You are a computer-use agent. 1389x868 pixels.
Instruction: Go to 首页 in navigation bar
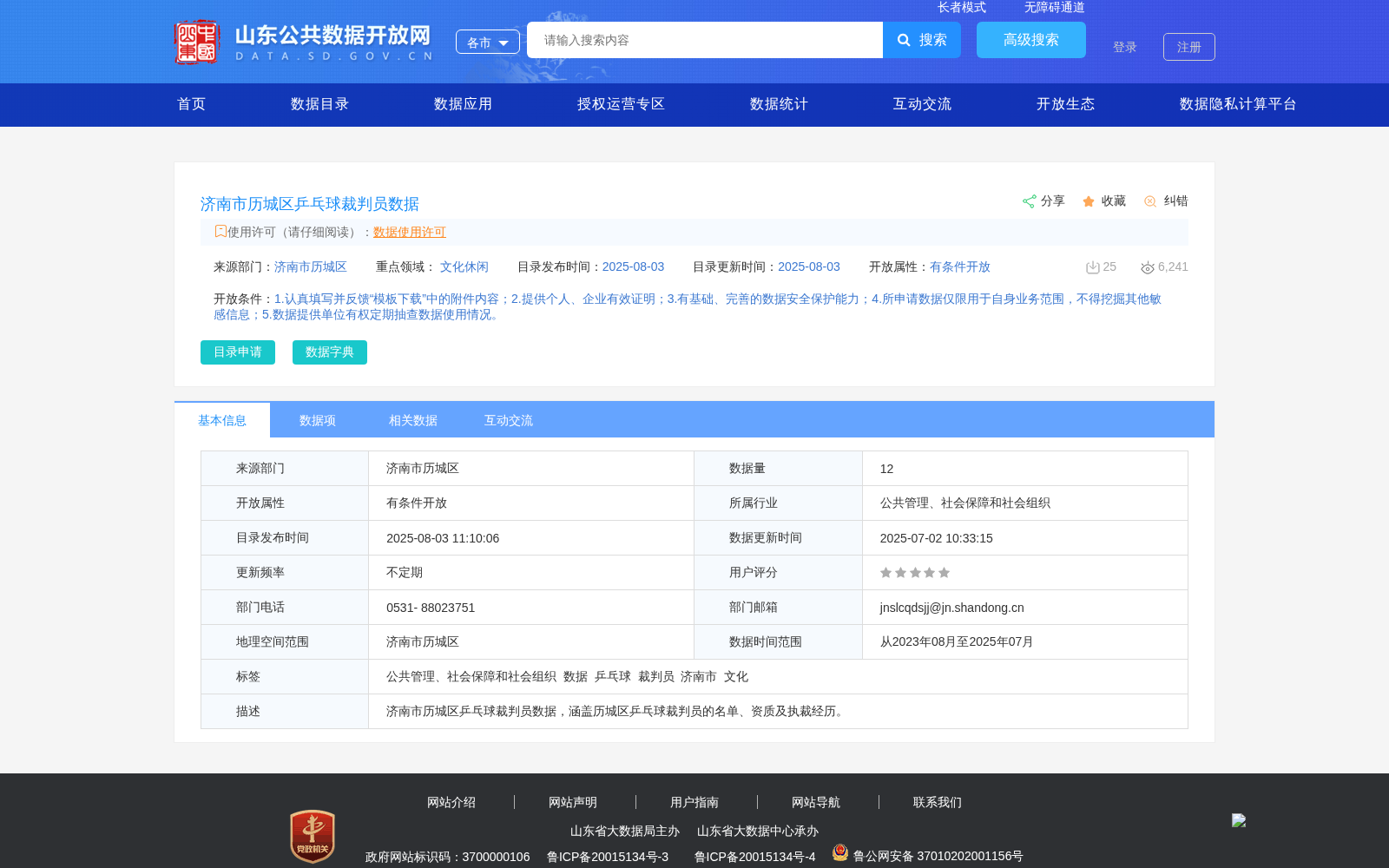(192, 104)
